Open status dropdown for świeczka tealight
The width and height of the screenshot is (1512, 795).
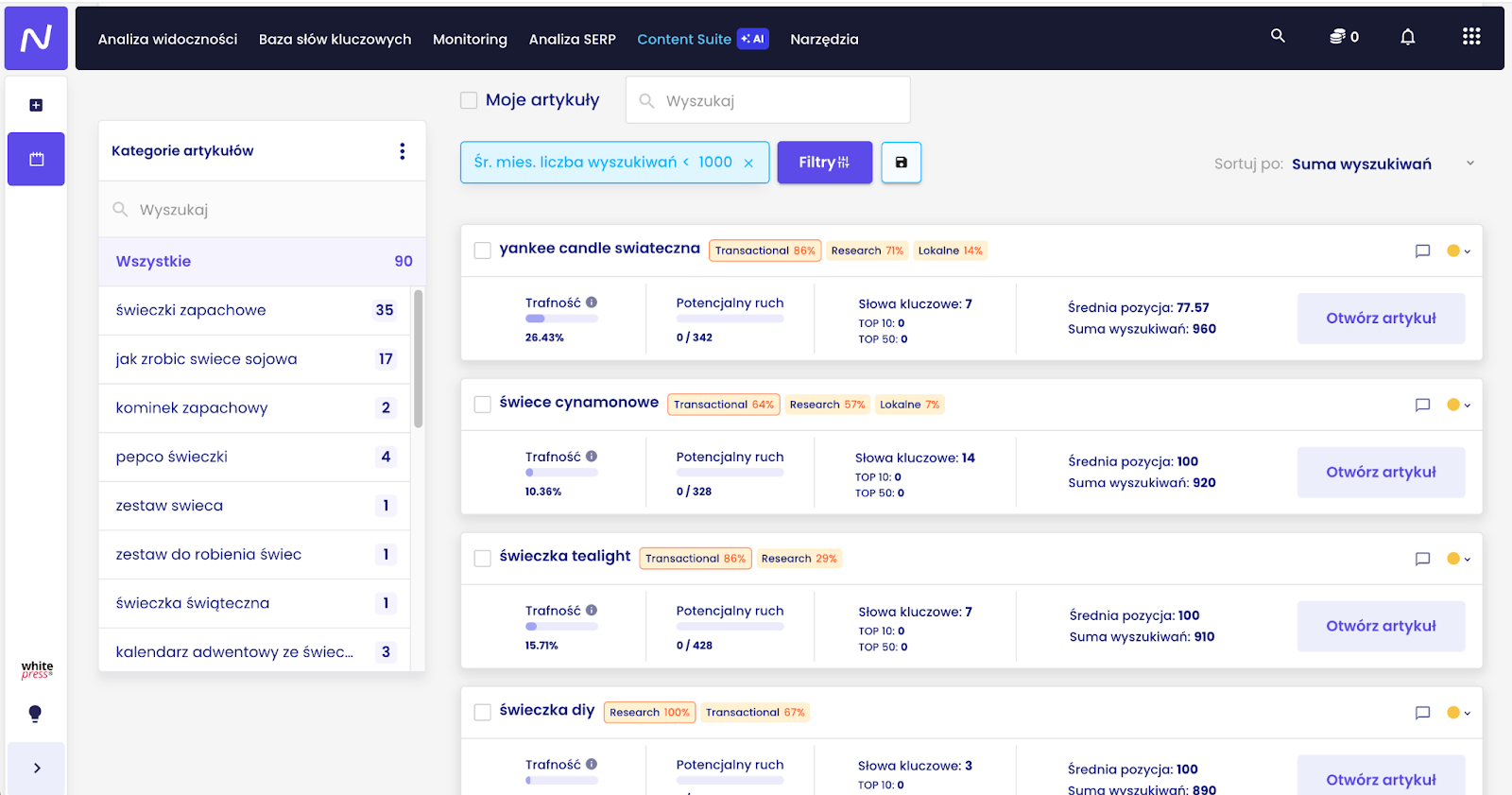(x=1458, y=559)
